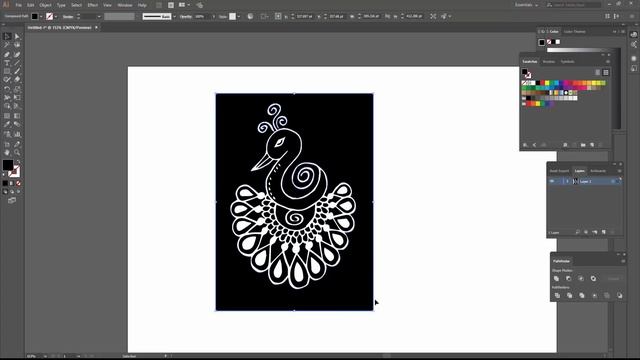Click the Trim pathfinder icon
Screen dimensions: 640x360
[569, 296]
